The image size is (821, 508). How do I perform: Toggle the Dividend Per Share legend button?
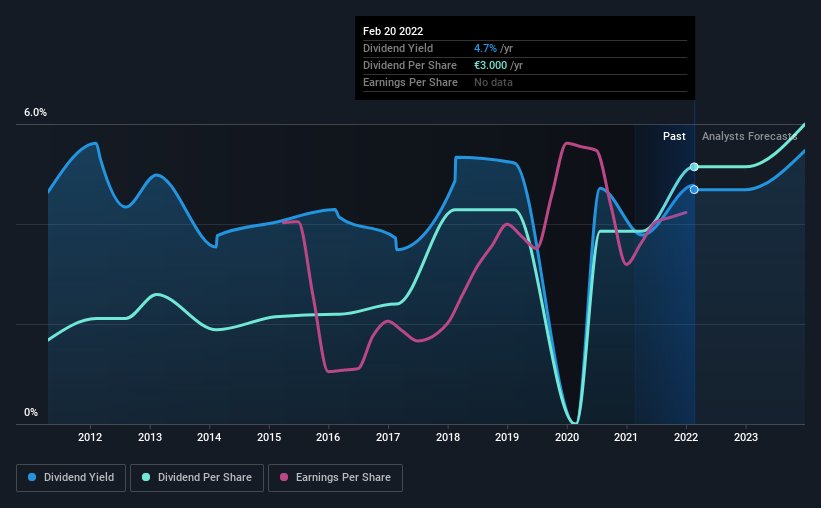(197, 478)
